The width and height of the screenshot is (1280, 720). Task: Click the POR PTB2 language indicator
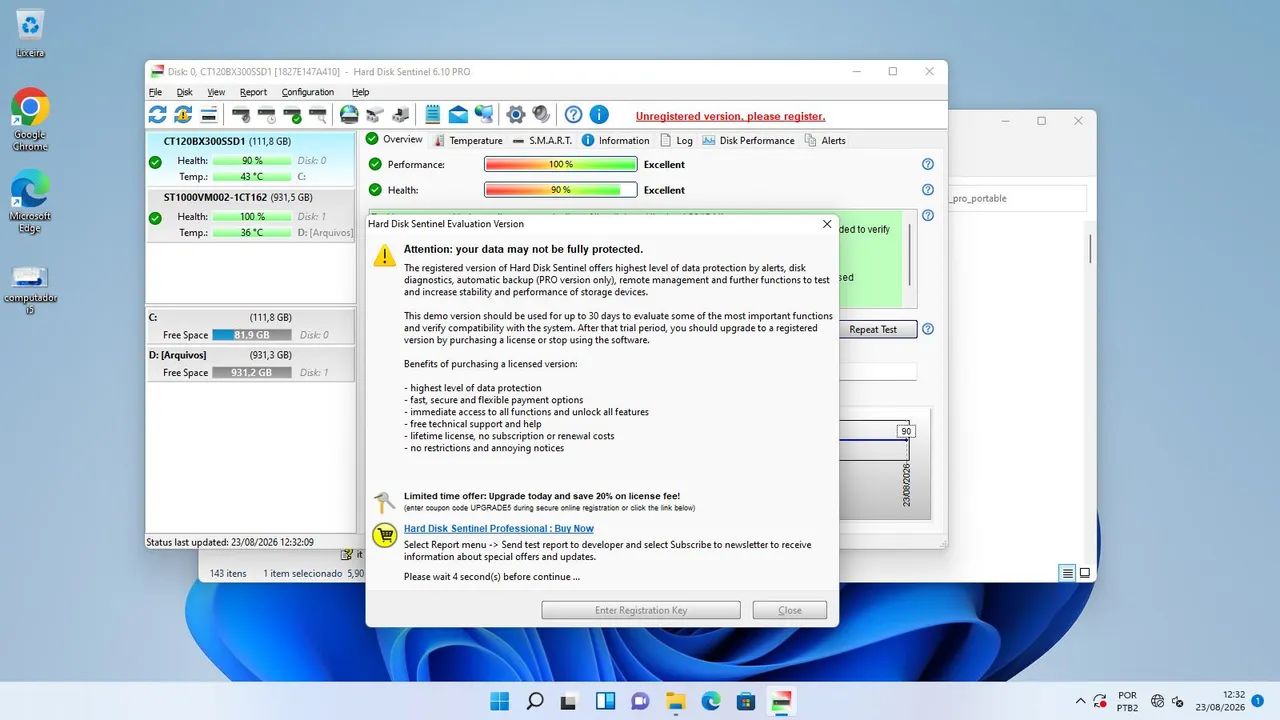pyautogui.click(x=1127, y=701)
